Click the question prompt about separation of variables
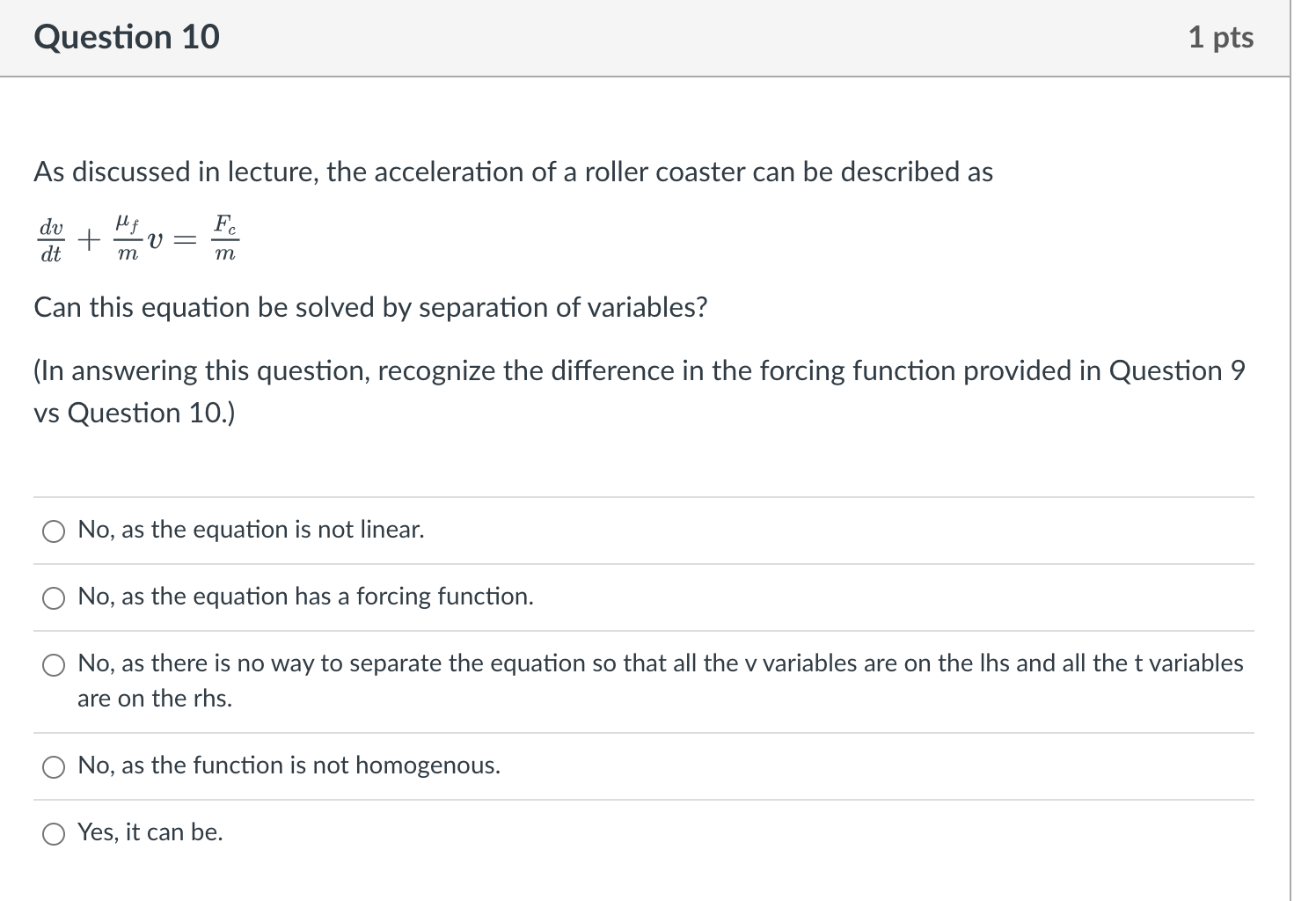 coord(369,308)
